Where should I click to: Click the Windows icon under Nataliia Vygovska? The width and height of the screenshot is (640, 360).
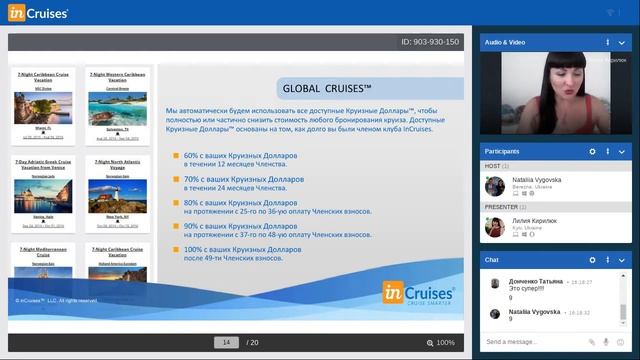click(524, 193)
